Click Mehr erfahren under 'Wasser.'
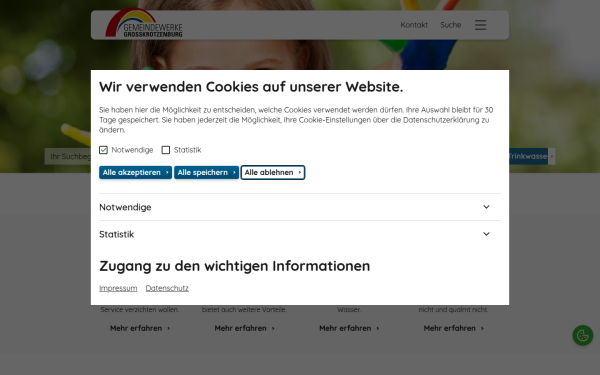The height and width of the screenshot is (375, 600). [x=349, y=328]
